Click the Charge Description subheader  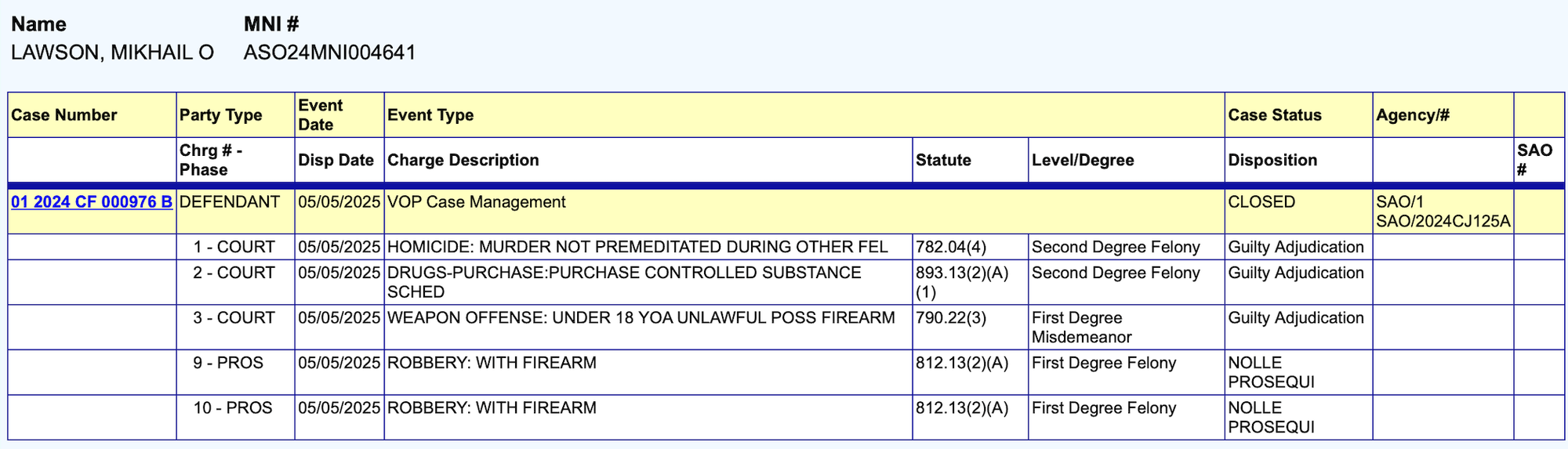tap(463, 160)
